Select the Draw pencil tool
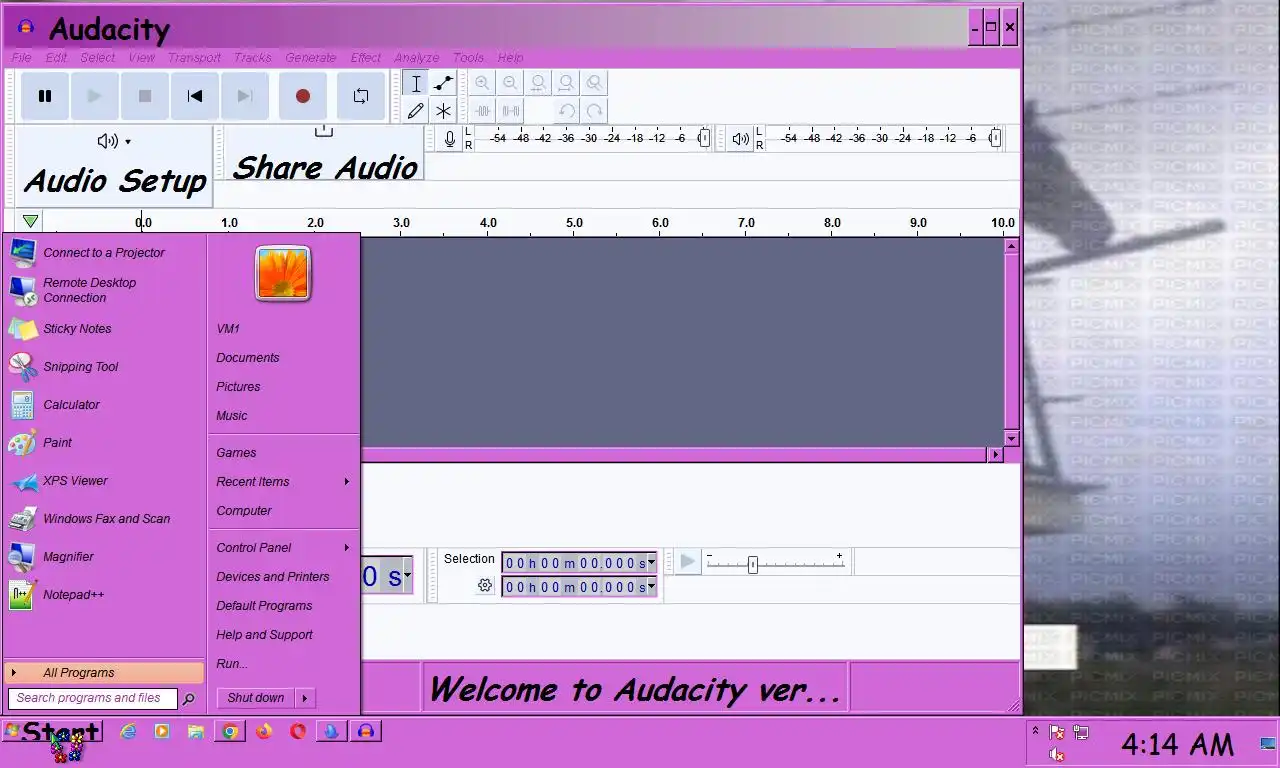 click(416, 111)
